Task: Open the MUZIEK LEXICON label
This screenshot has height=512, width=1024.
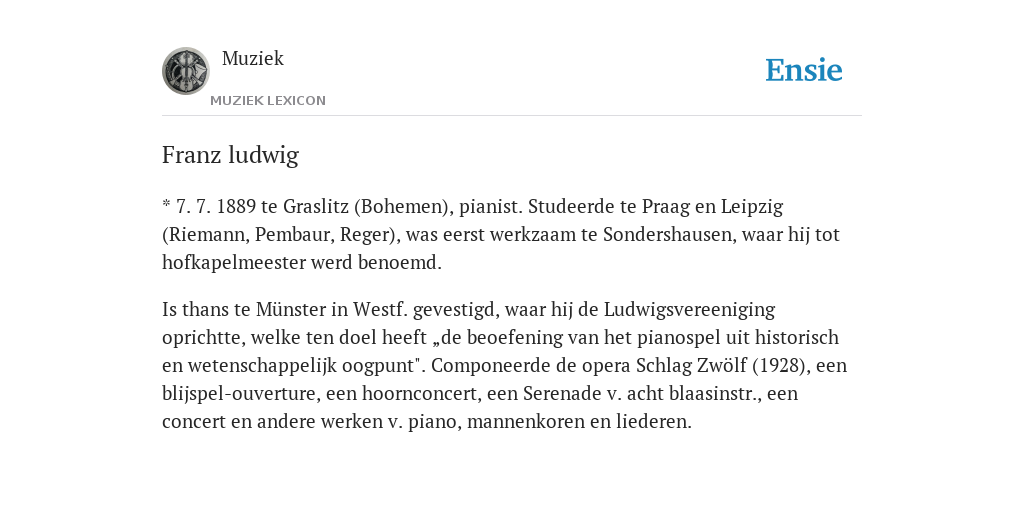Action: pyautogui.click(x=268, y=101)
